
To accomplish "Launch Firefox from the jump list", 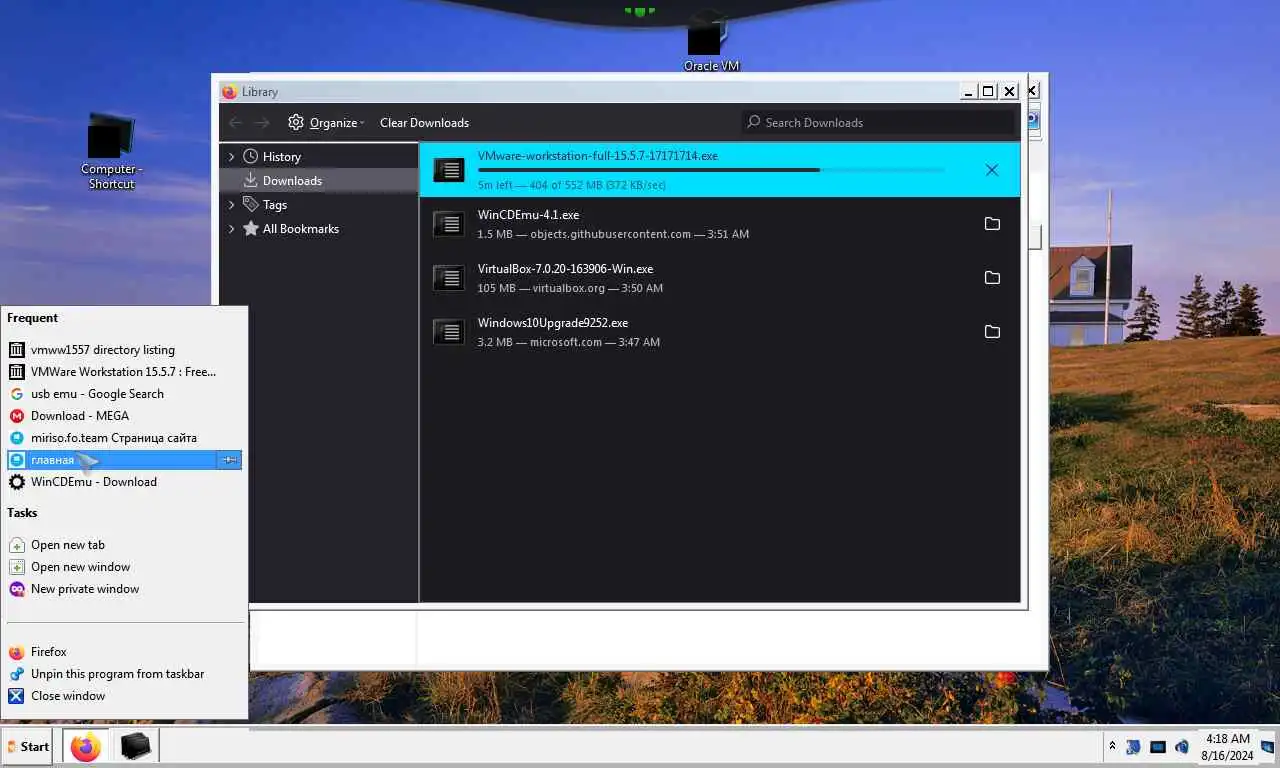I will (x=124, y=652).
